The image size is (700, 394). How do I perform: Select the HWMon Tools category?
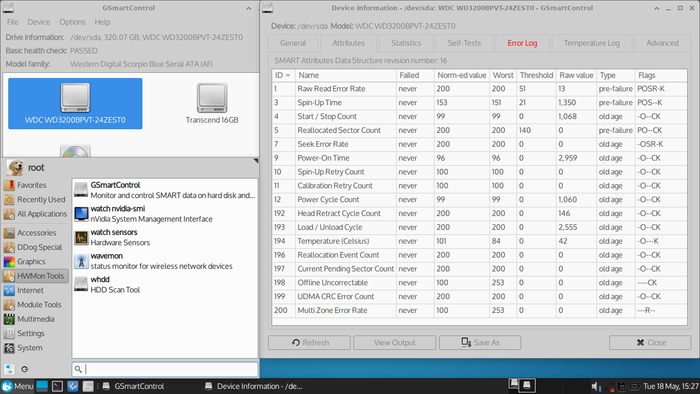[x=36, y=276]
